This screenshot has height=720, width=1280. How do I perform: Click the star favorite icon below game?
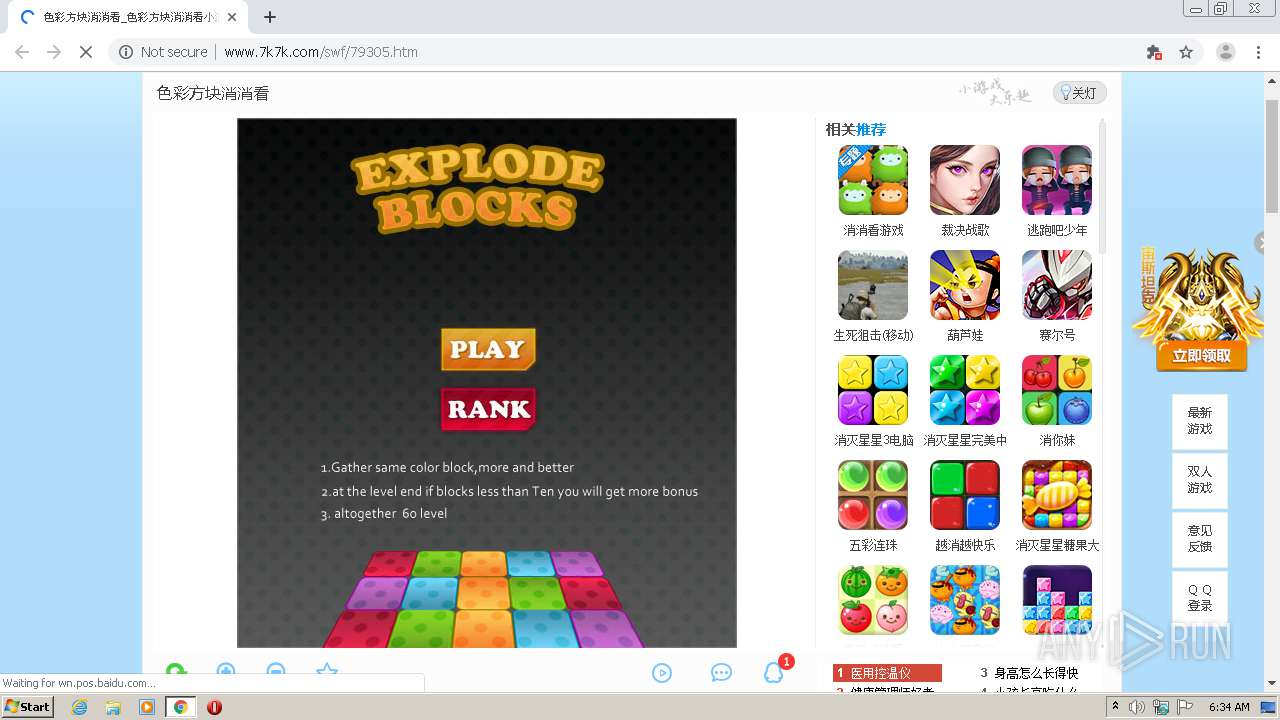tap(327, 672)
